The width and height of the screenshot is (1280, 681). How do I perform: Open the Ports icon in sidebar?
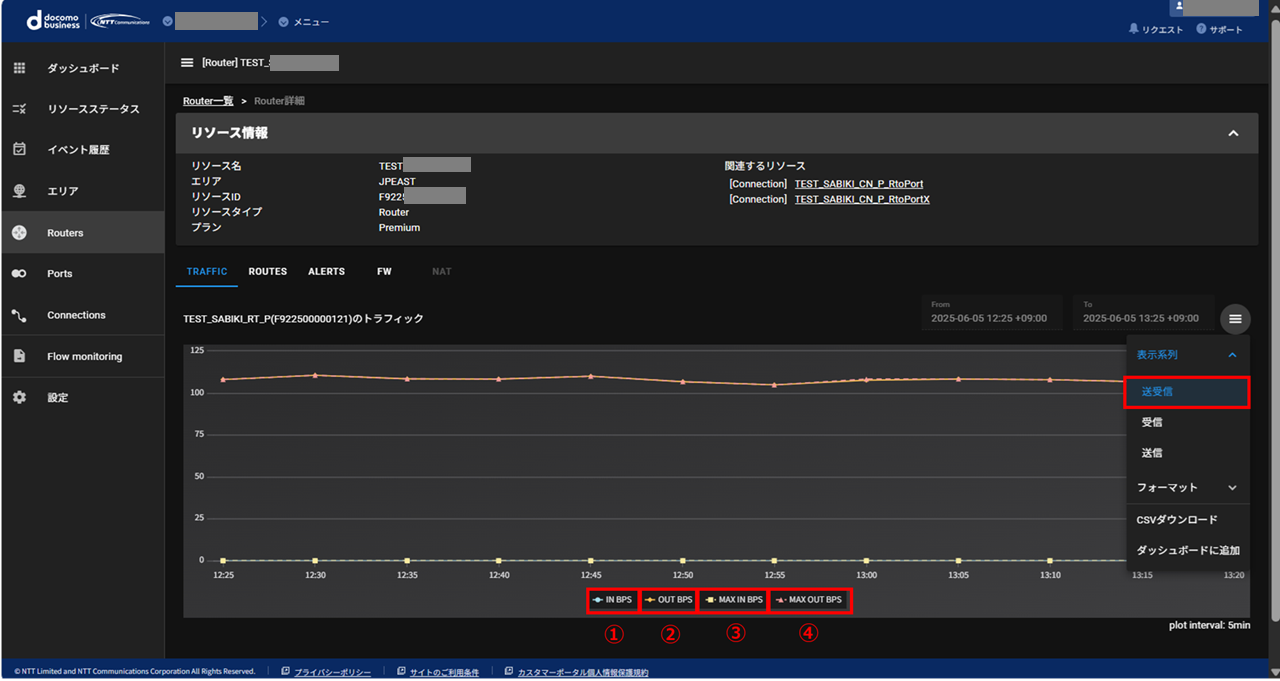pyautogui.click(x=19, y=274)
